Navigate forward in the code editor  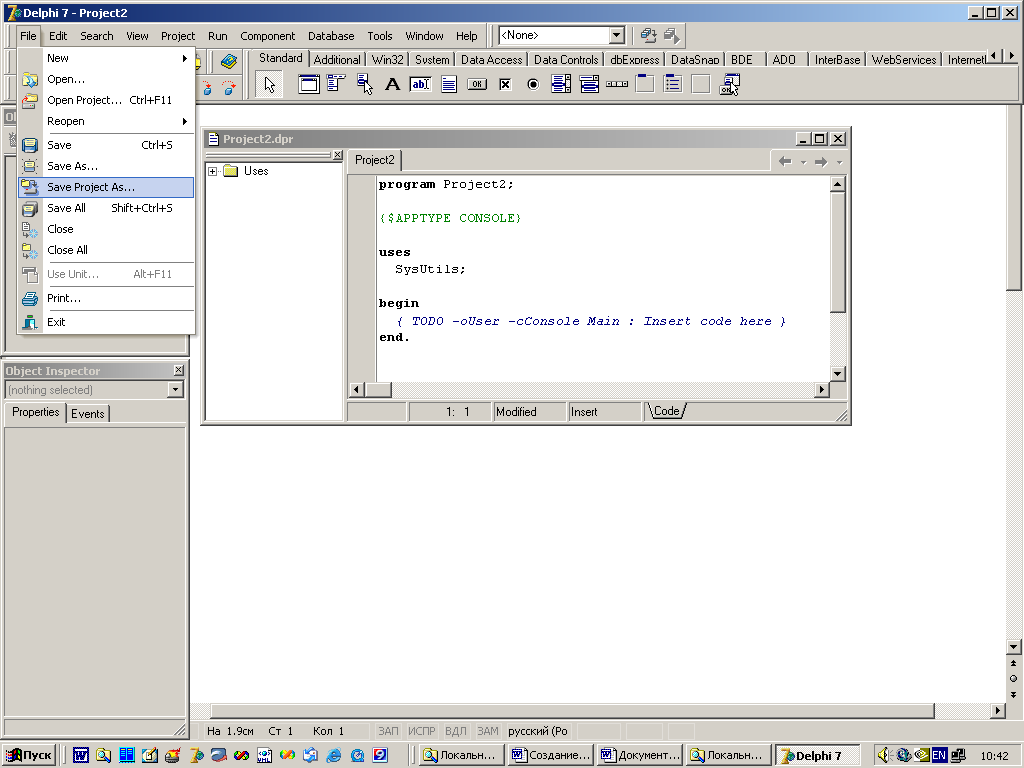[x=821, y=162]
